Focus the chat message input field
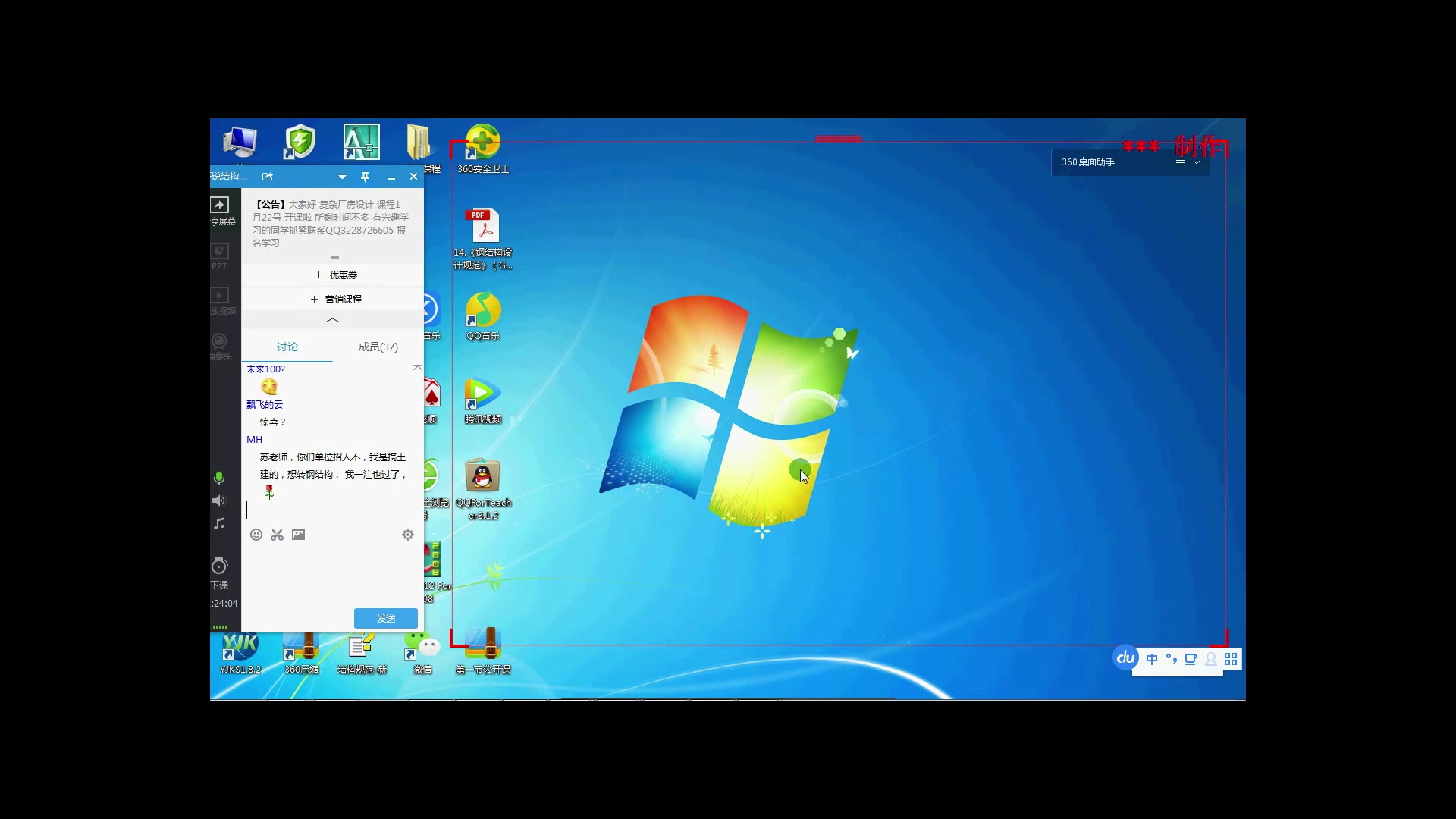The width and height of the screenshot is (1456, 819). [332, 576]
